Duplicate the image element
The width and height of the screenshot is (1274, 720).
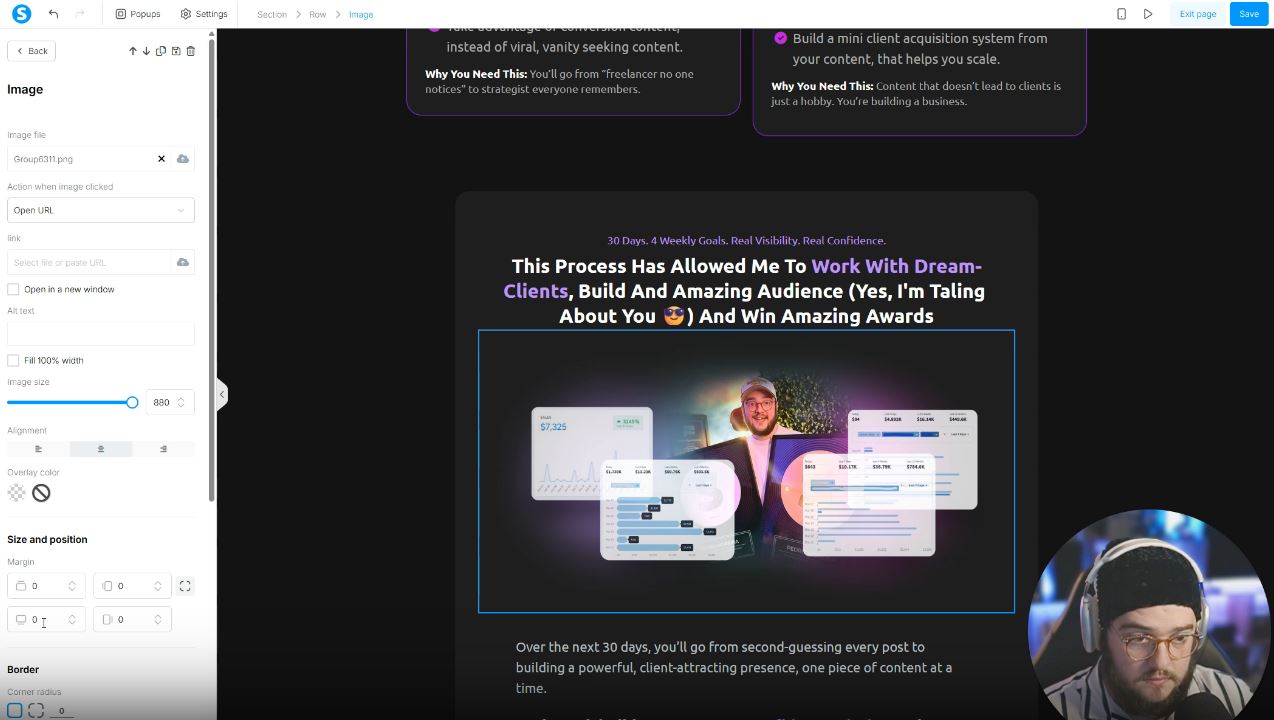tap(161, 51)
